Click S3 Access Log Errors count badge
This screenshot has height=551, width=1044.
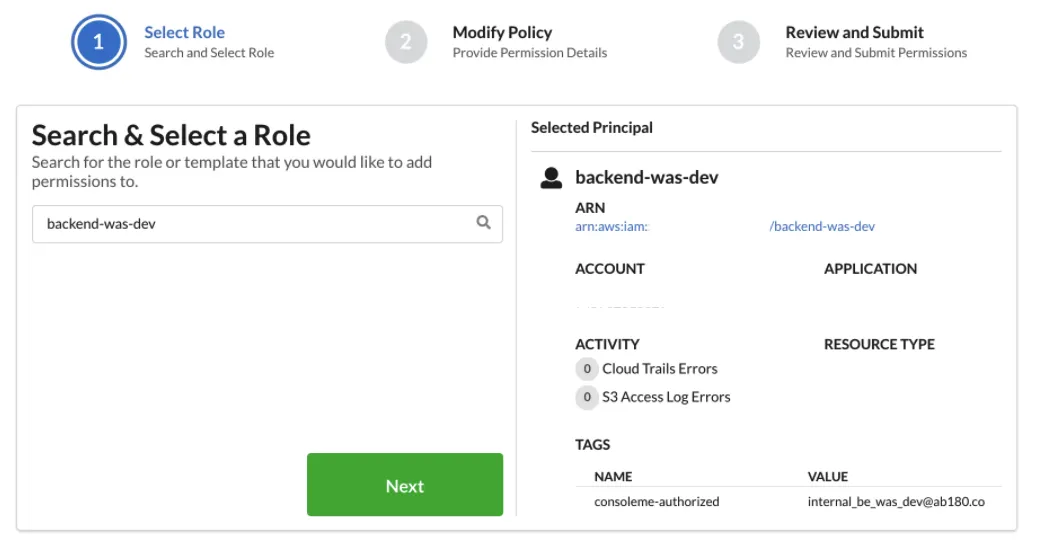tap(587, 397)
